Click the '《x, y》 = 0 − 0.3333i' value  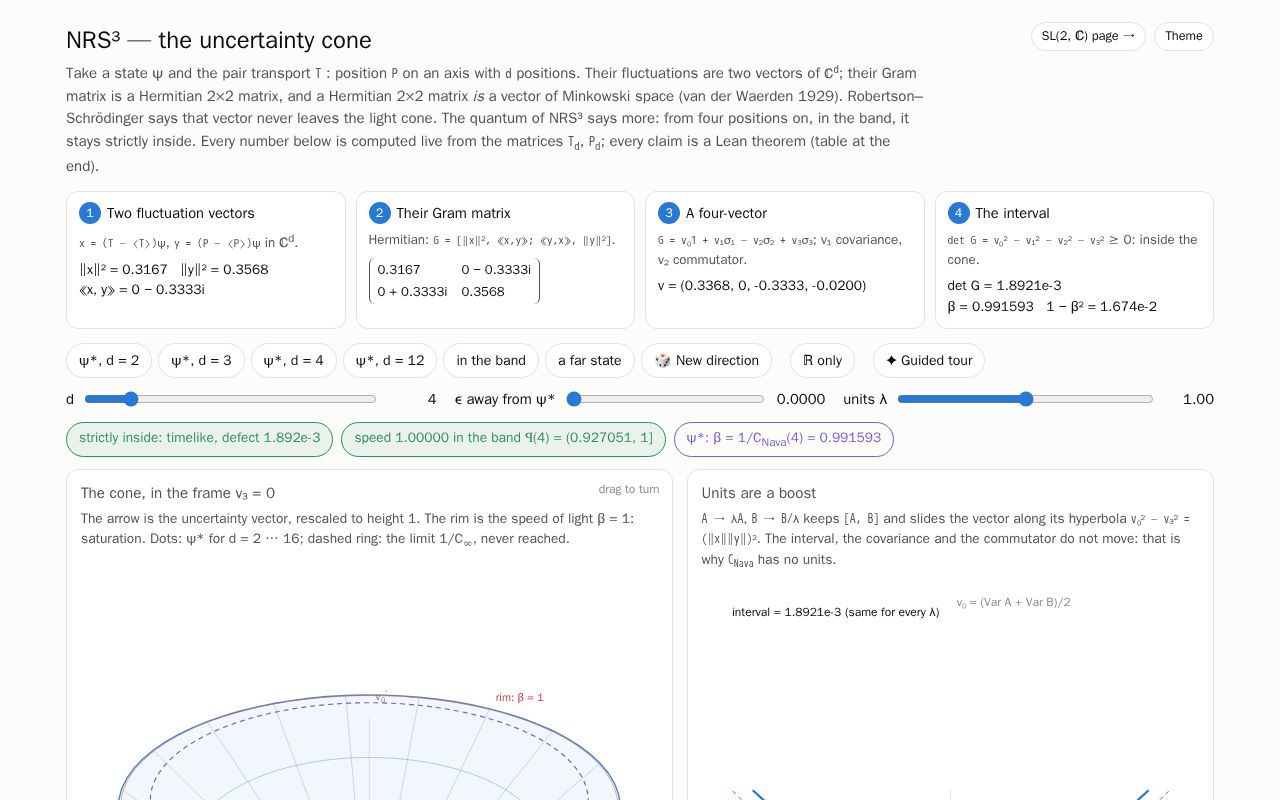(142, 290)
